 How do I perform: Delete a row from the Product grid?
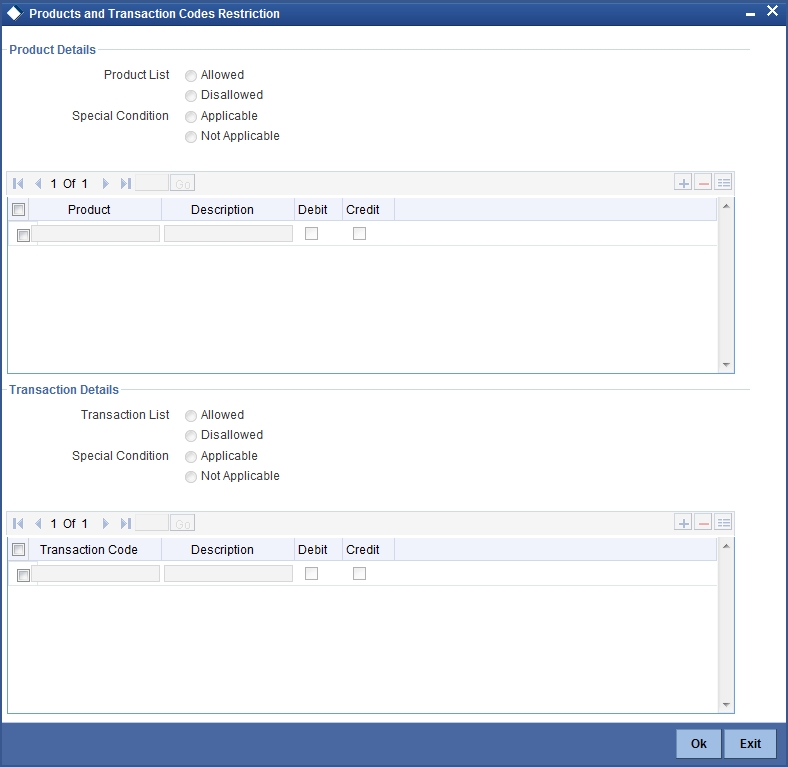pyautogui.click(x=703, y=183)
